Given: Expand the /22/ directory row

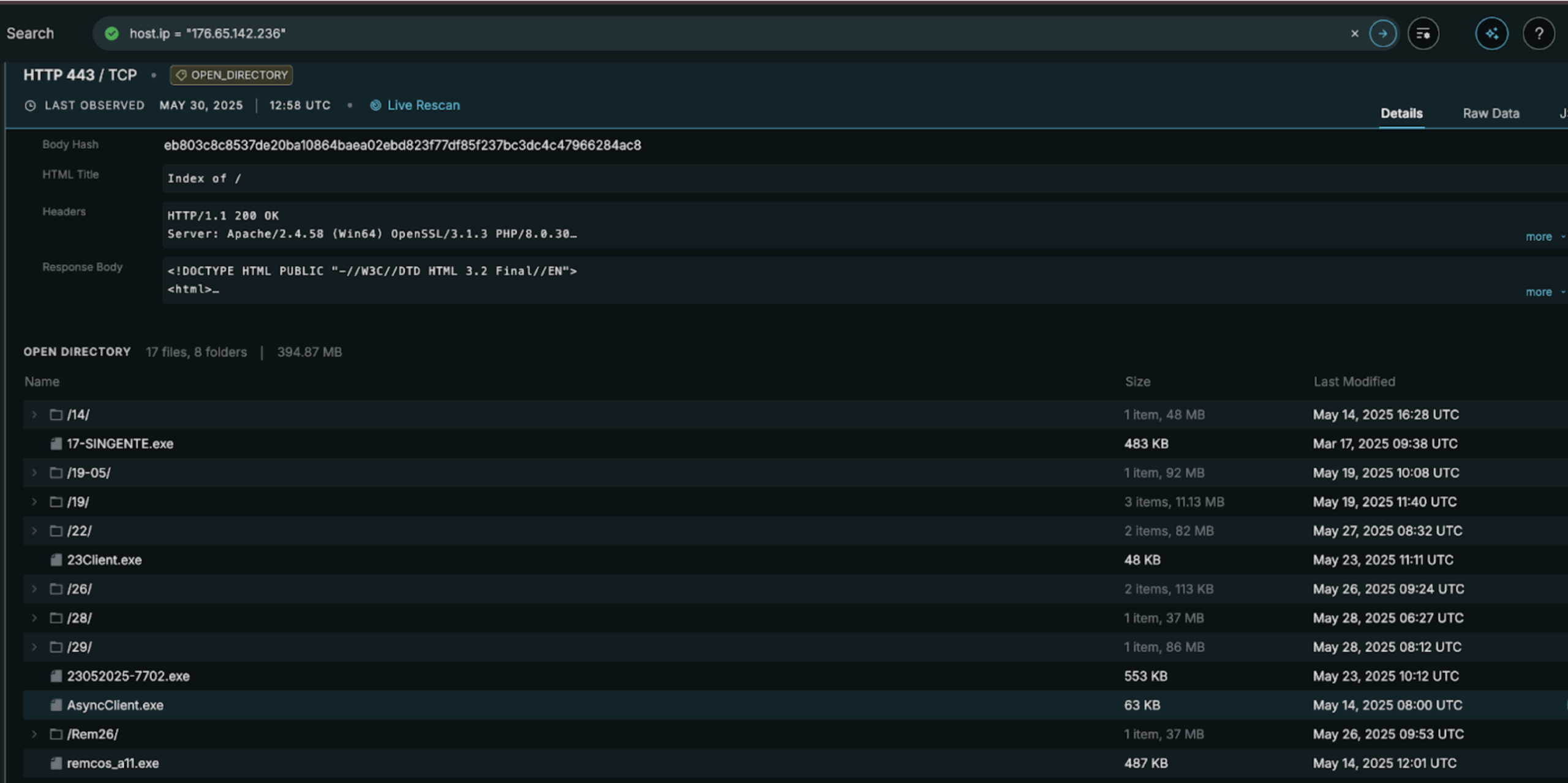Looking at the screenshot, I should (x=34, y=531).
